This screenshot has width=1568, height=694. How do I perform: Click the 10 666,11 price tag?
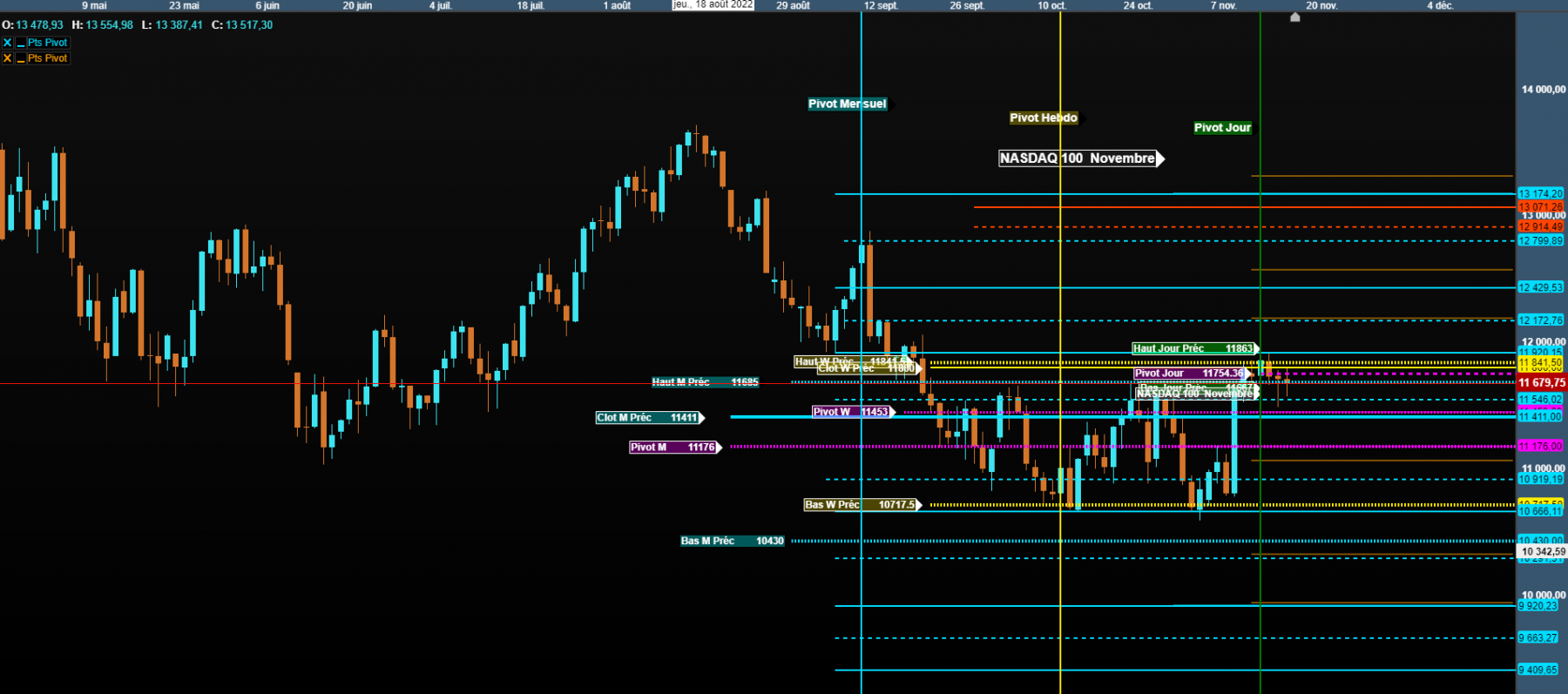pos(1541,512)
